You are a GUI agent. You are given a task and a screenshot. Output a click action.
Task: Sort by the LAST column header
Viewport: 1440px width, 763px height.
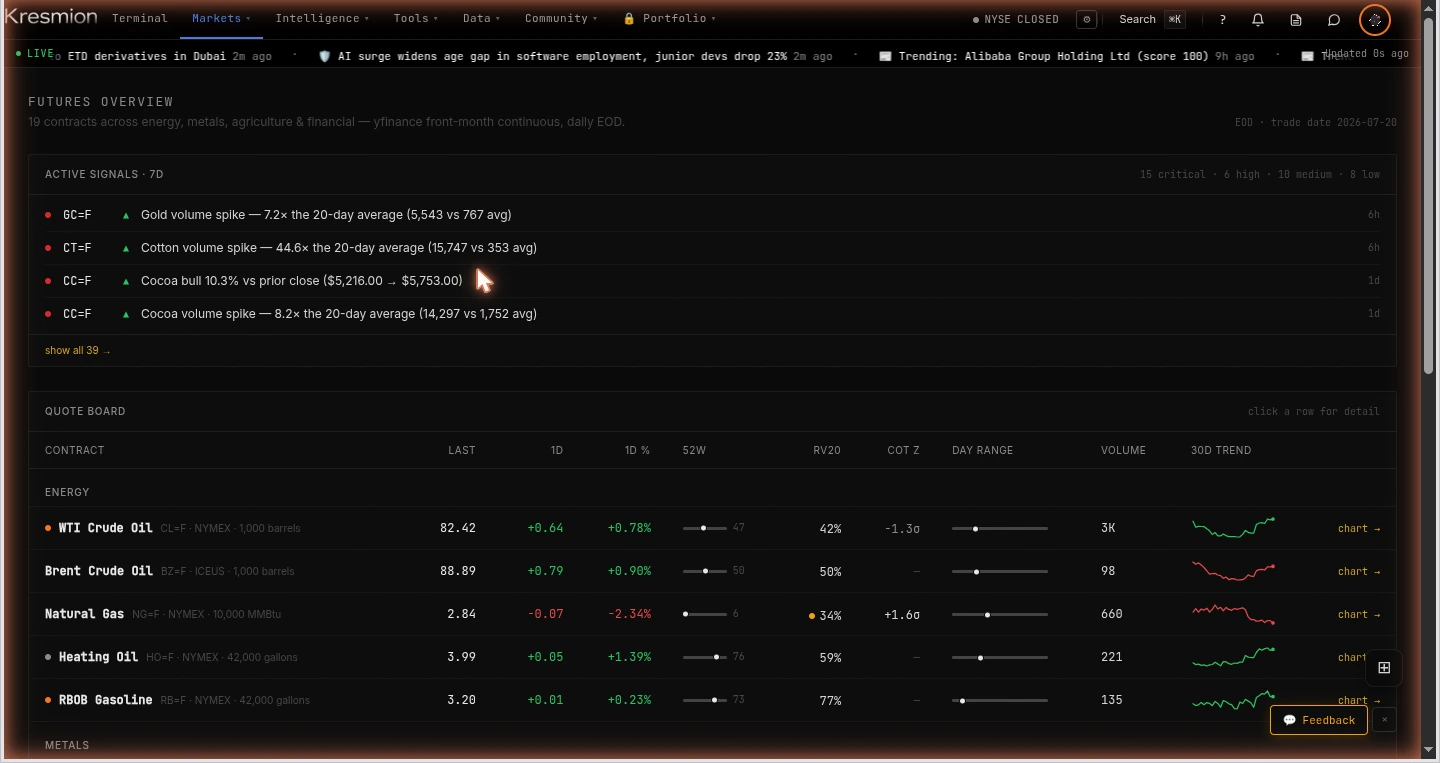pyautogui.click(x=462, y=450)
